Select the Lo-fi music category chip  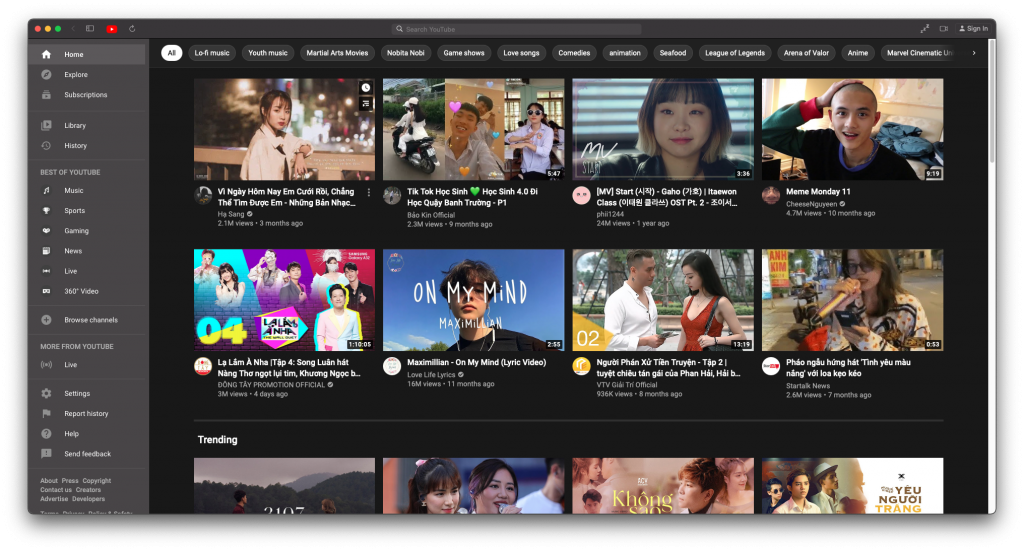coord(212,53)
